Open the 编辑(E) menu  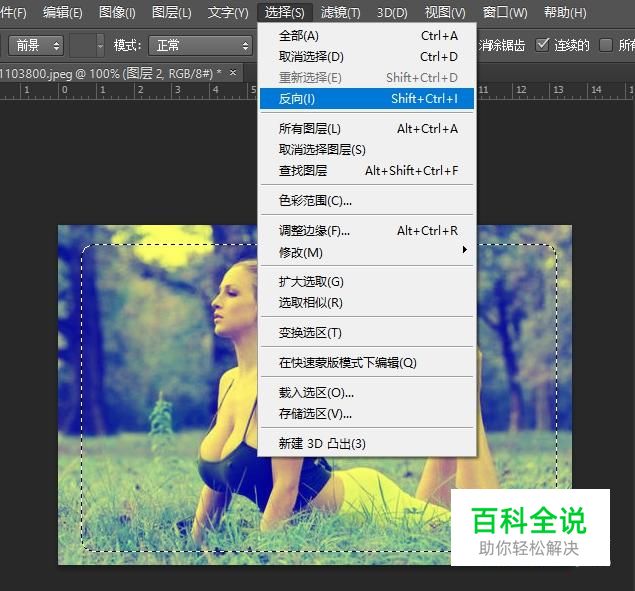(x=63, y=13)
